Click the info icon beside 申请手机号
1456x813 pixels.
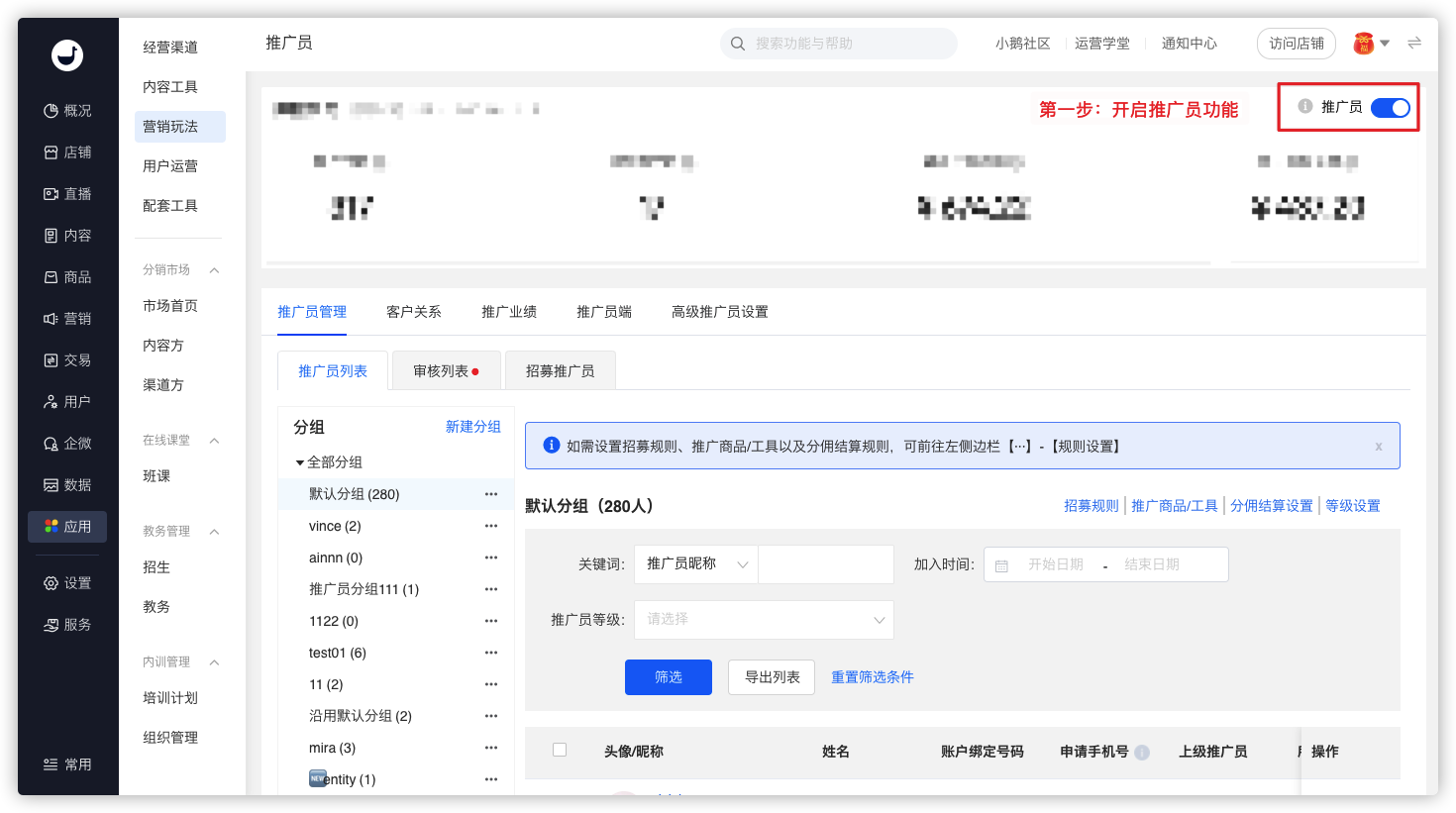tap(1142, 753)
